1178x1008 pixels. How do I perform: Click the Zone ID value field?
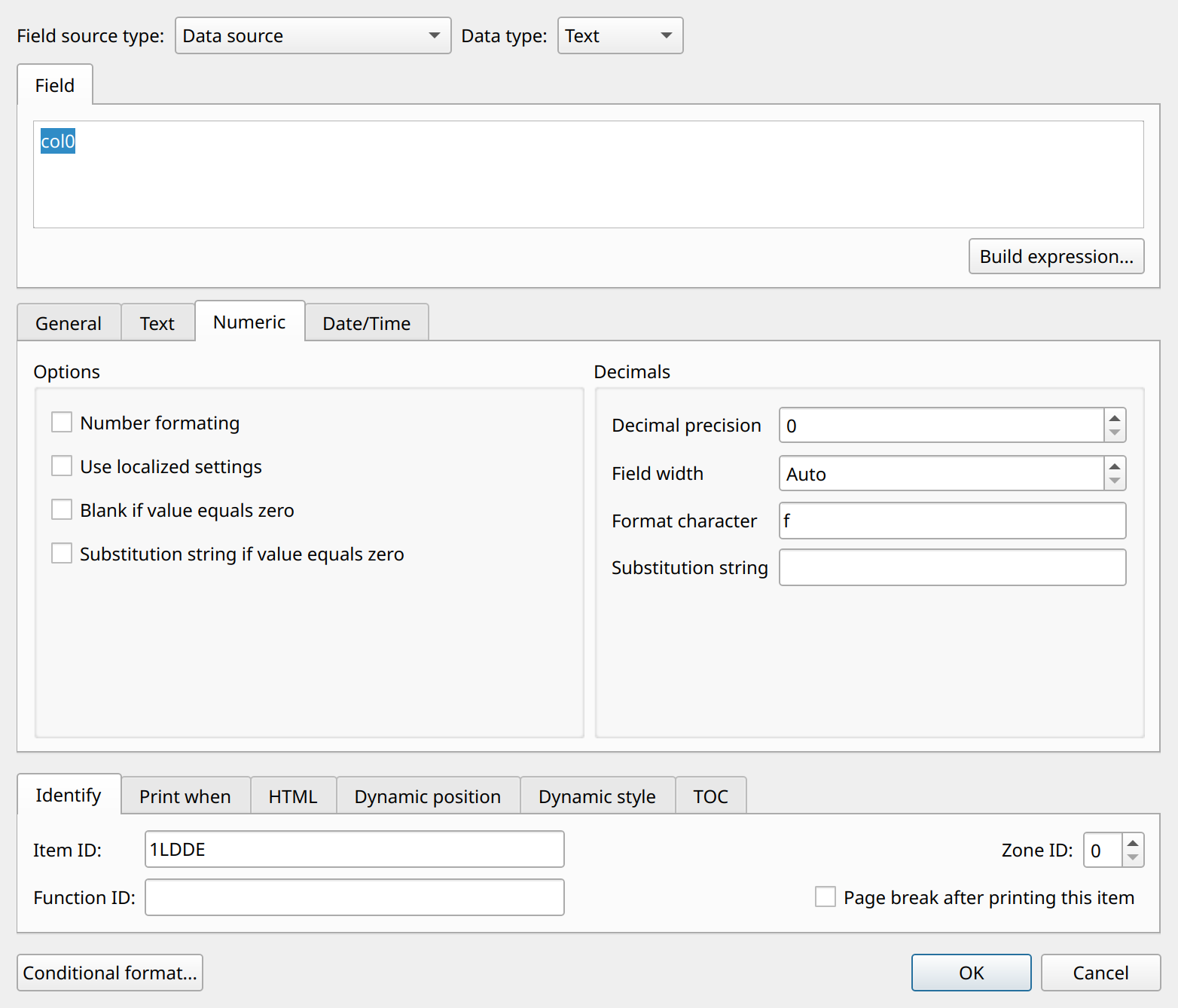[x=1103, y=850]
